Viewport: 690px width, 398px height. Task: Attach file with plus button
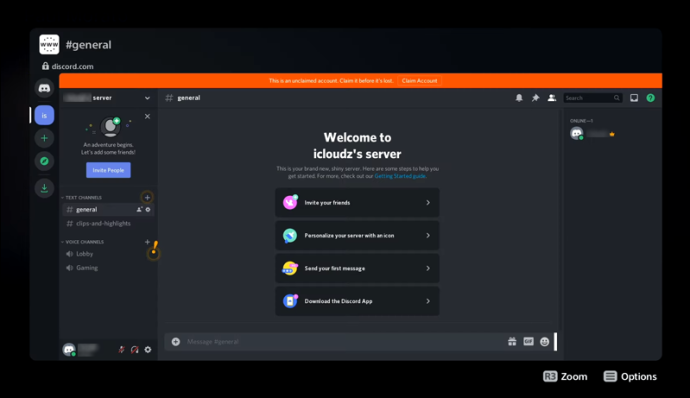(176, 342)
